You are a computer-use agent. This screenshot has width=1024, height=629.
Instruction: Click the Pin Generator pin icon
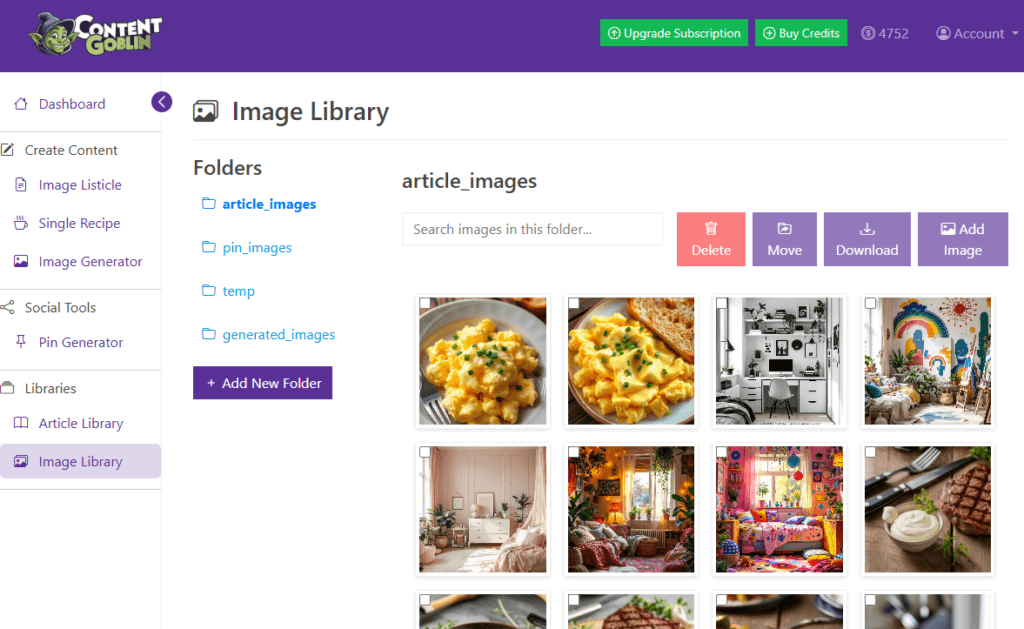point(21,342)
